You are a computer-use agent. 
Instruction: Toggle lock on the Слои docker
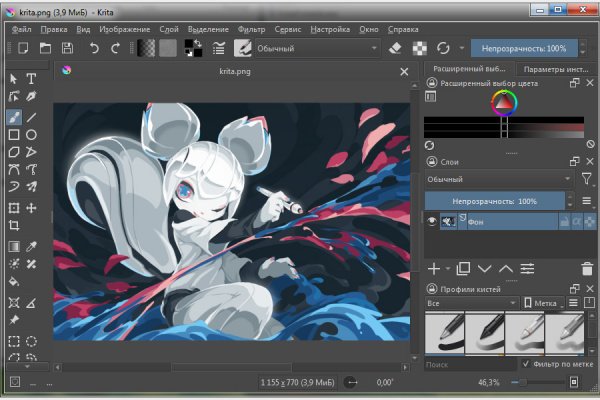432,162
